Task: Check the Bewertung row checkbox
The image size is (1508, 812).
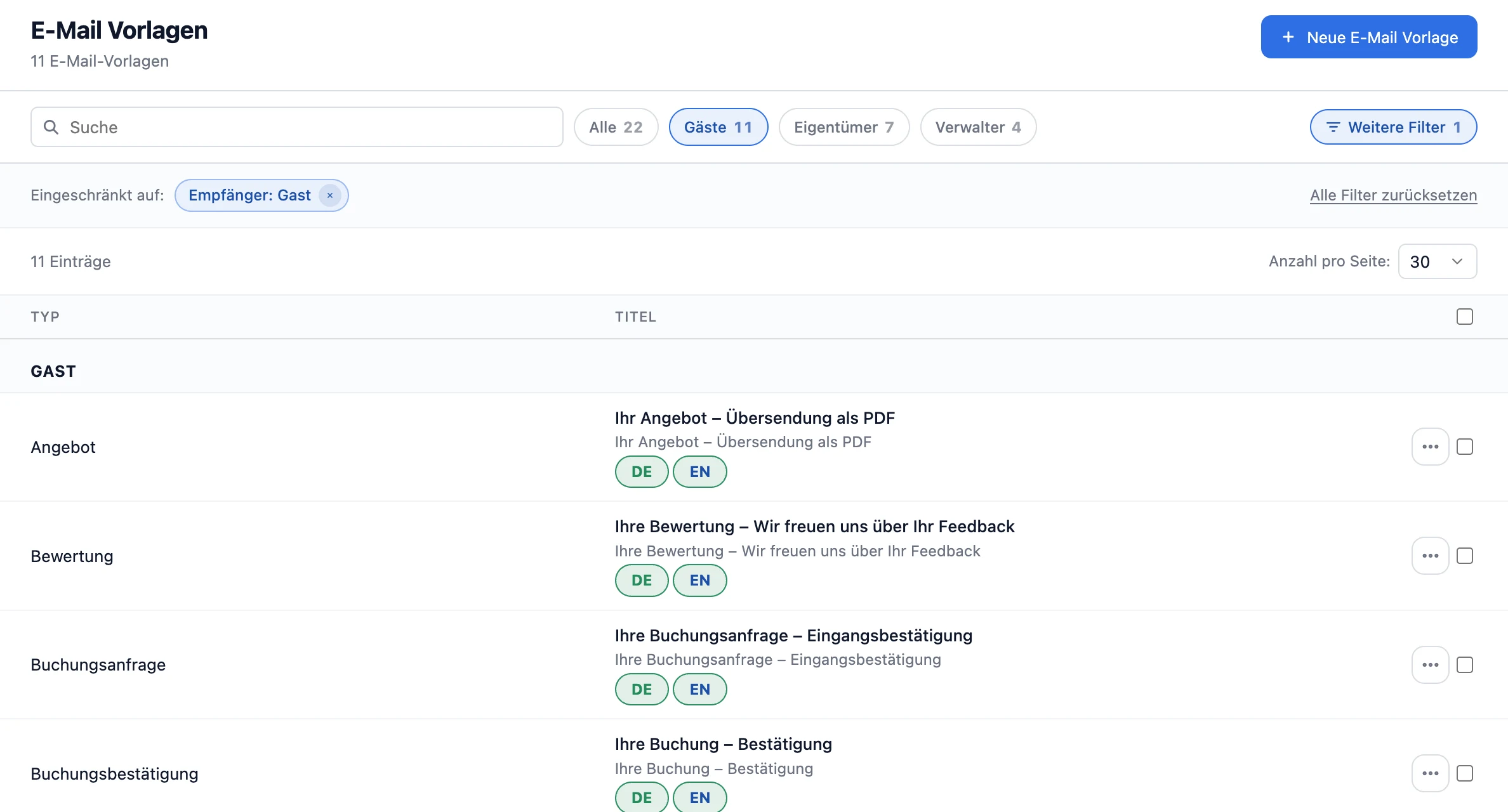Action: (1465, 556)
